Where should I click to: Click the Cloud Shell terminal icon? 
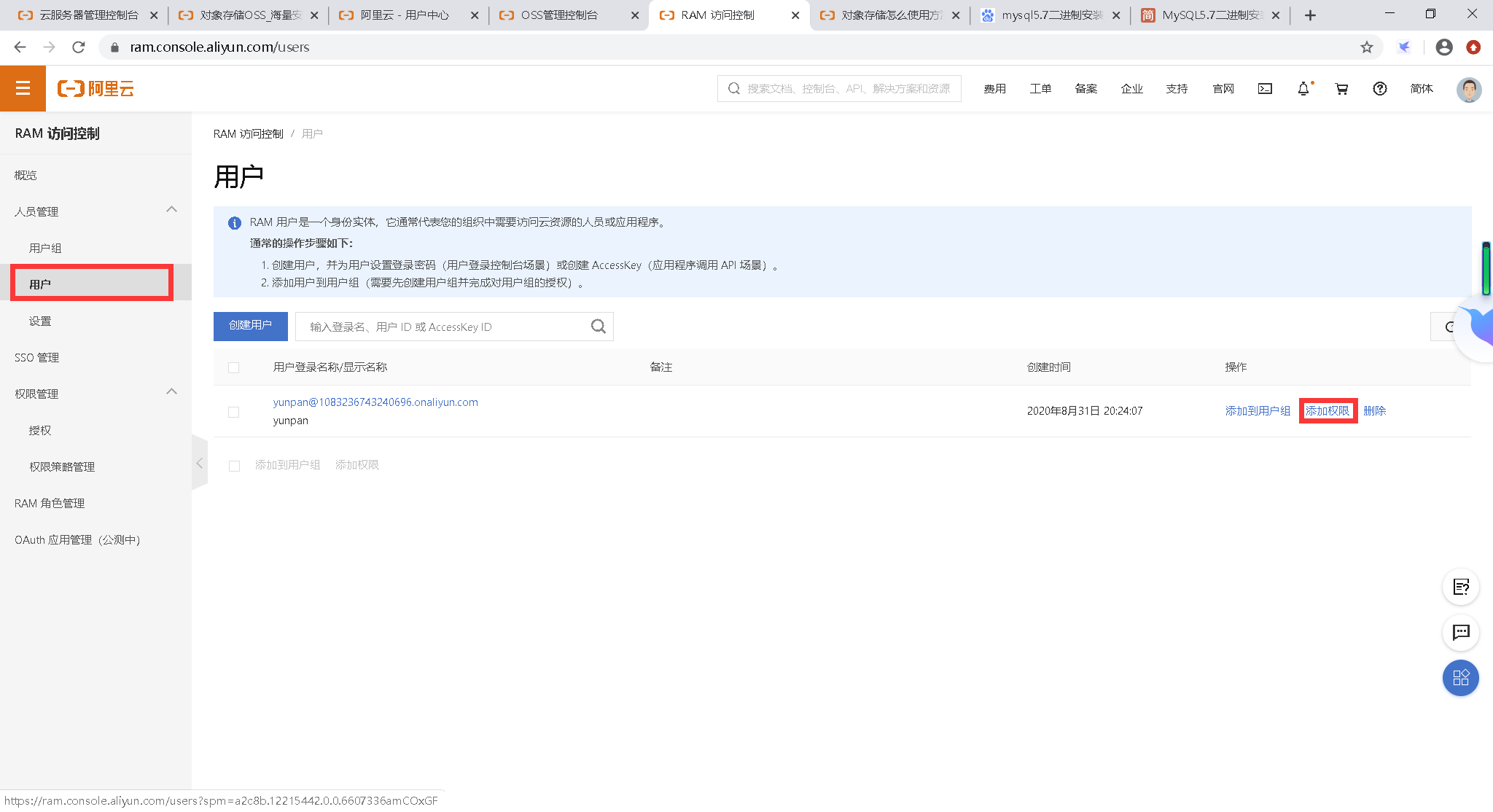[x=1265, y=88]
